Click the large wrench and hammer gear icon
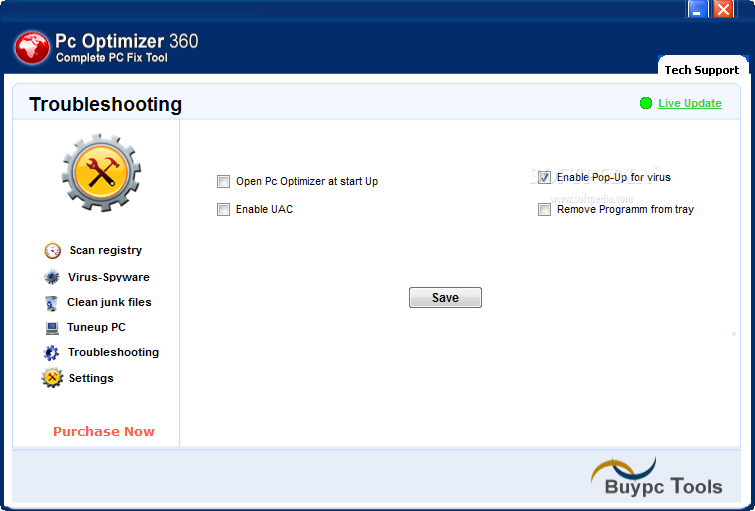Viewport: 755px width, 511px height. (x=101, y=172)
